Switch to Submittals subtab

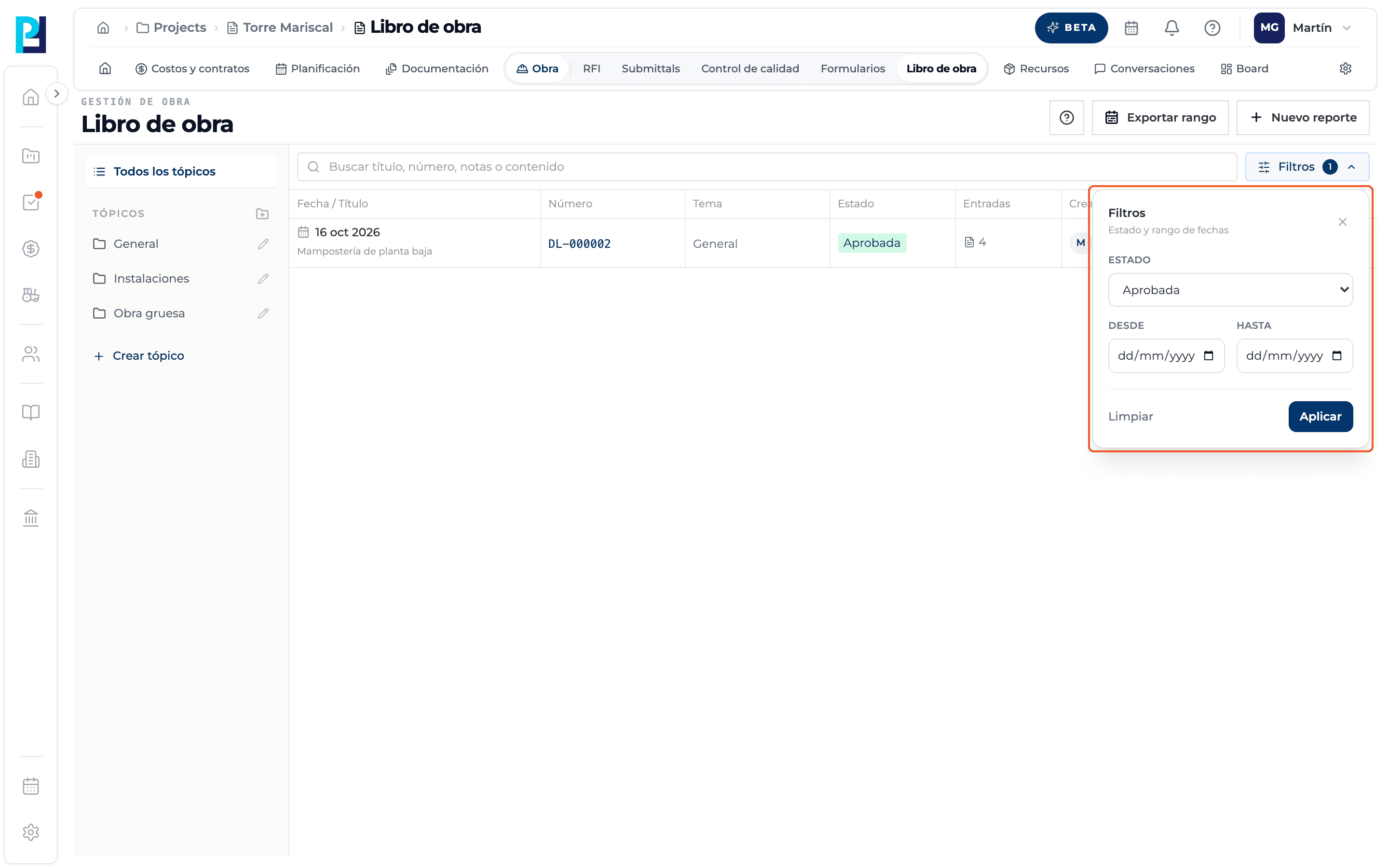tap(650, 68)
